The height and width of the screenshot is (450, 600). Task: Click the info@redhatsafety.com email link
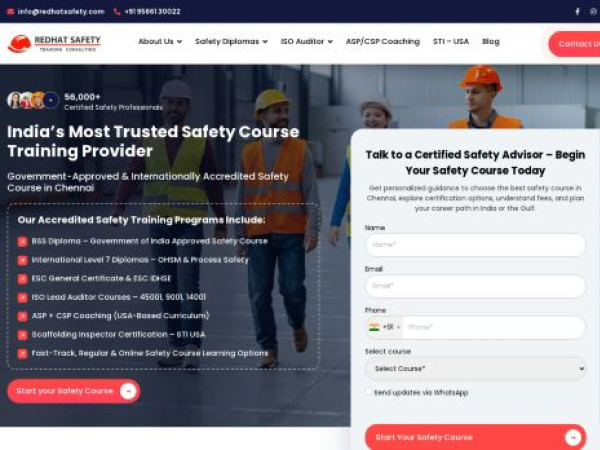[x=61, y=11]
